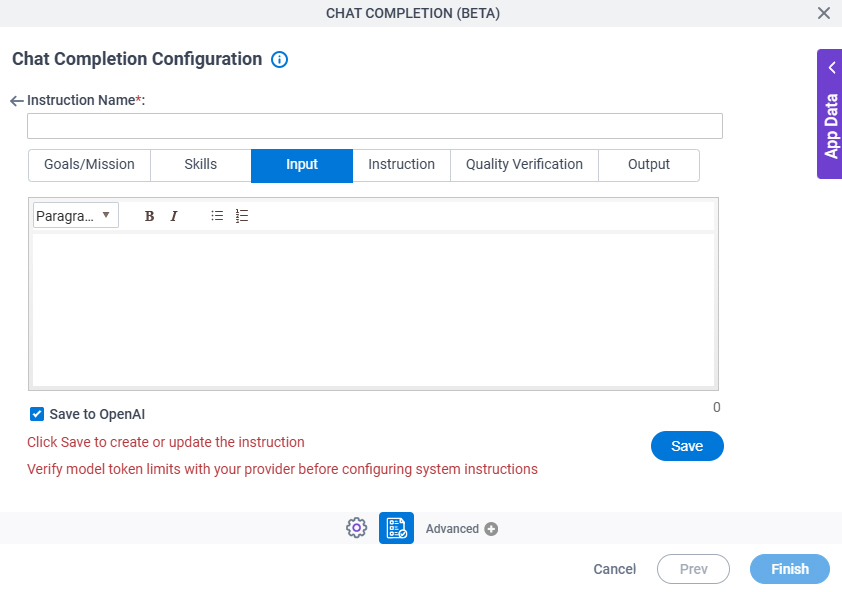This screenshot has width=842, height=592.
Task: Click the Advanced label
Action: point(452,529)
